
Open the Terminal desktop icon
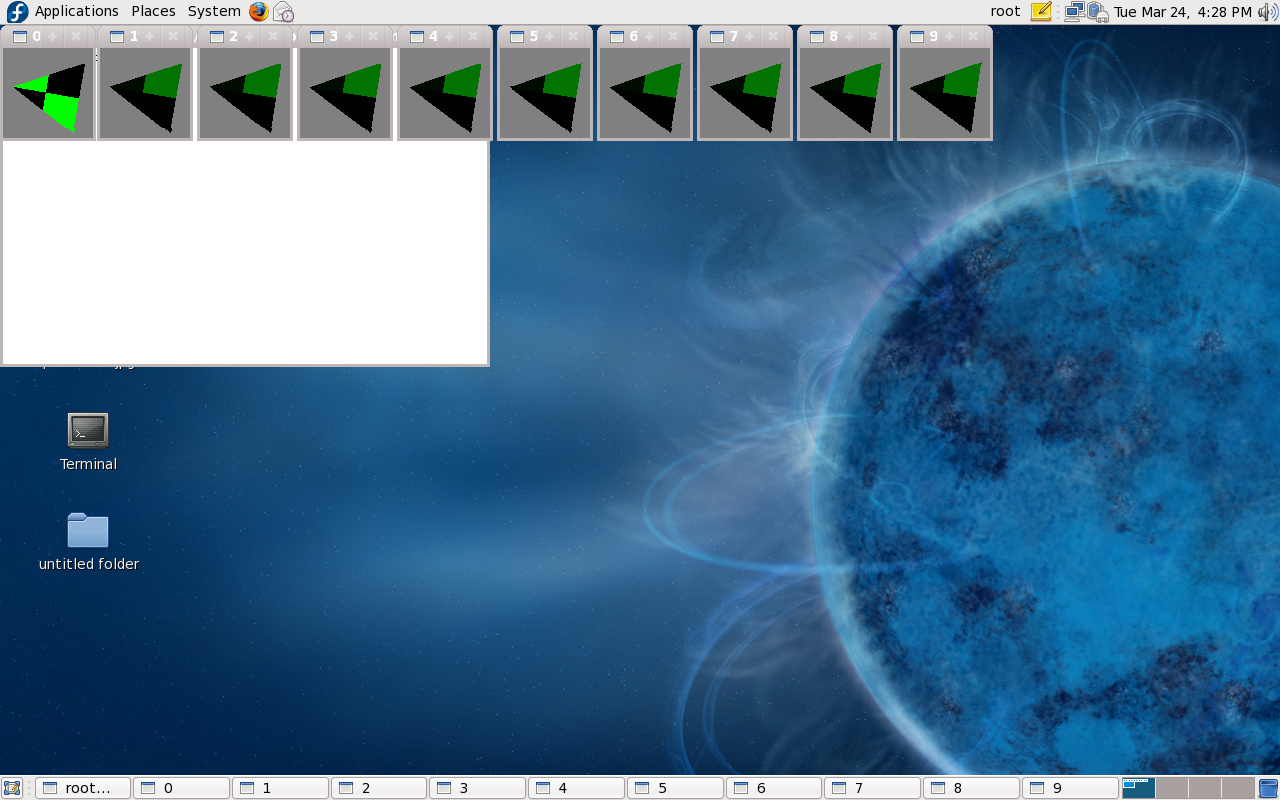click(x=88, y=430)
